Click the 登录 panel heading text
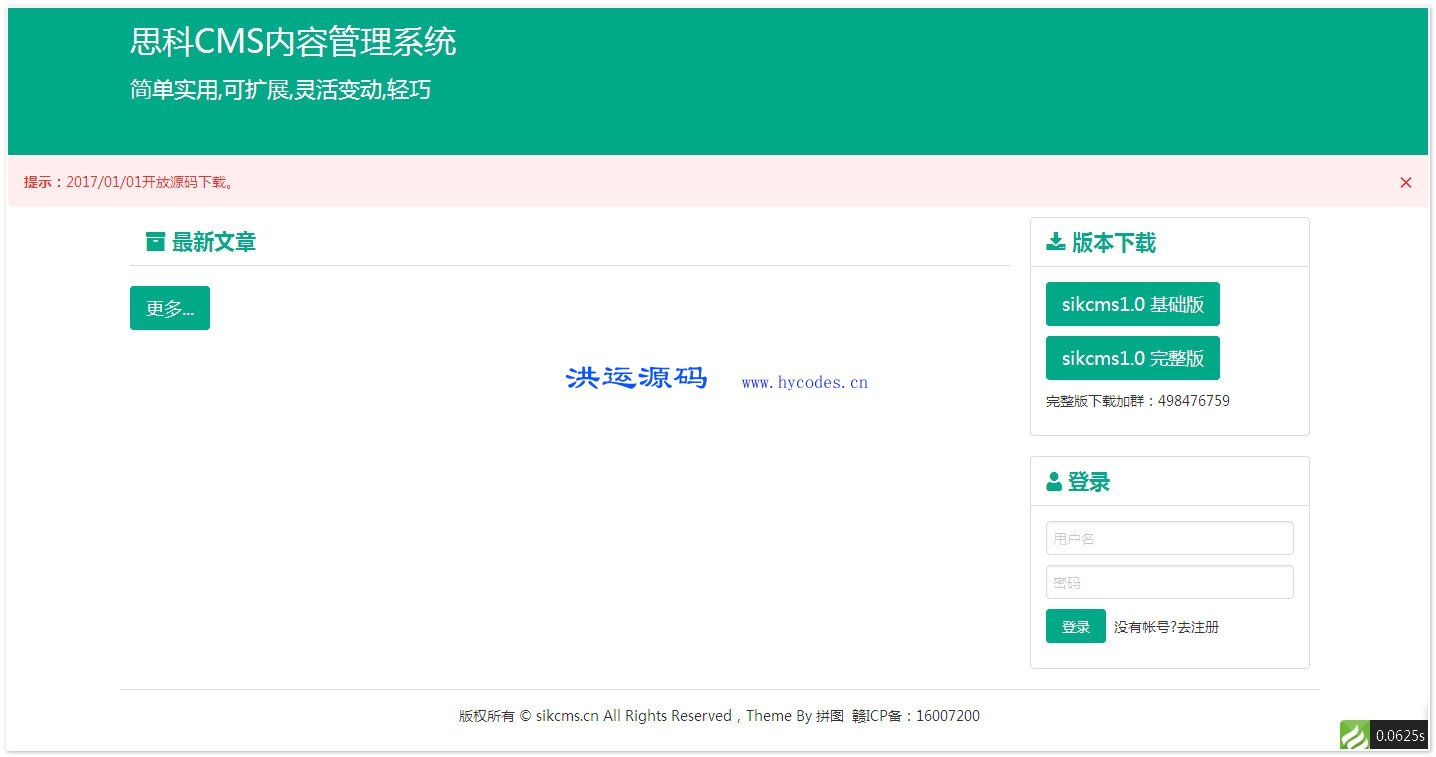Viewport: 1436px width, 757px height. point(1089,482)
